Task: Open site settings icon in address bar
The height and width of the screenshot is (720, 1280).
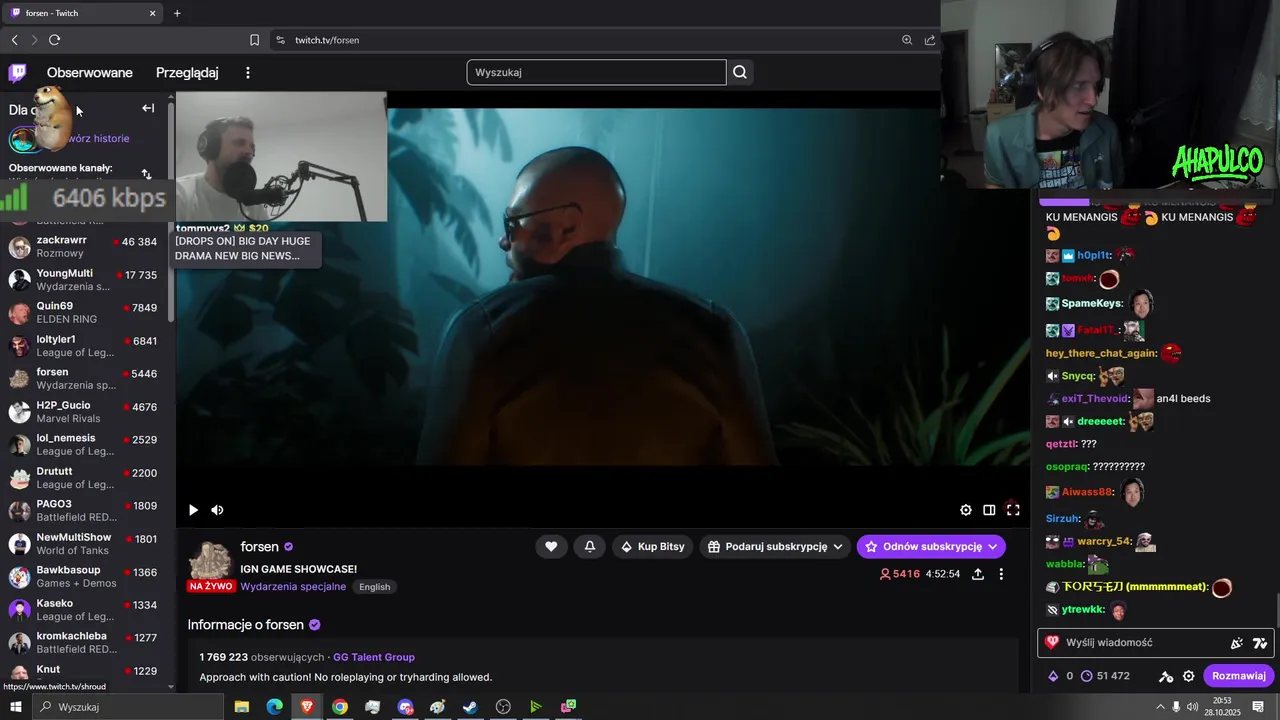Action: click(280, 40)
